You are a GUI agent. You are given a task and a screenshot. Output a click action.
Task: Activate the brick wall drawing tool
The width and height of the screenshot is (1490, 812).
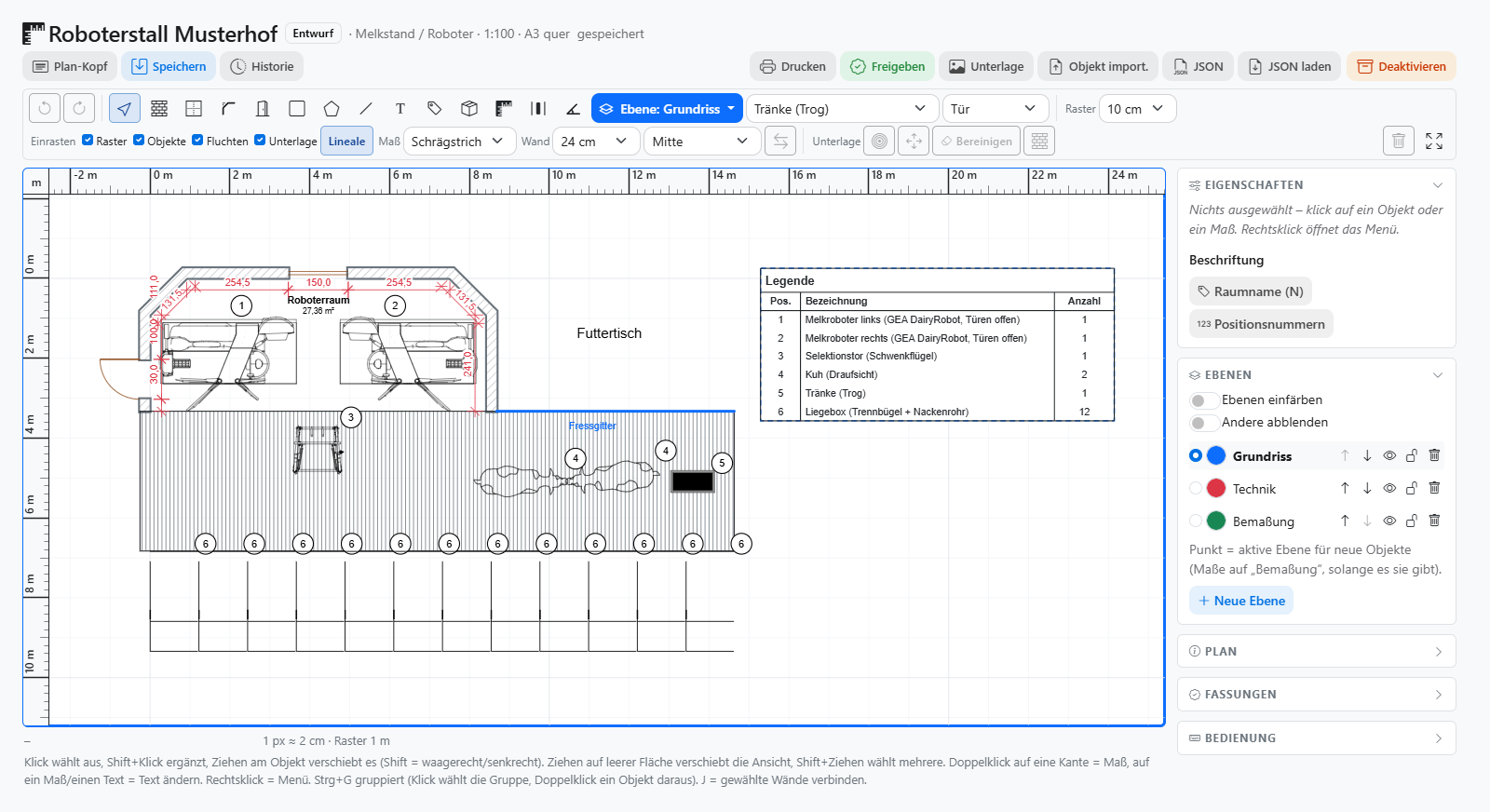pyautogui.click(x=159, y=109)
